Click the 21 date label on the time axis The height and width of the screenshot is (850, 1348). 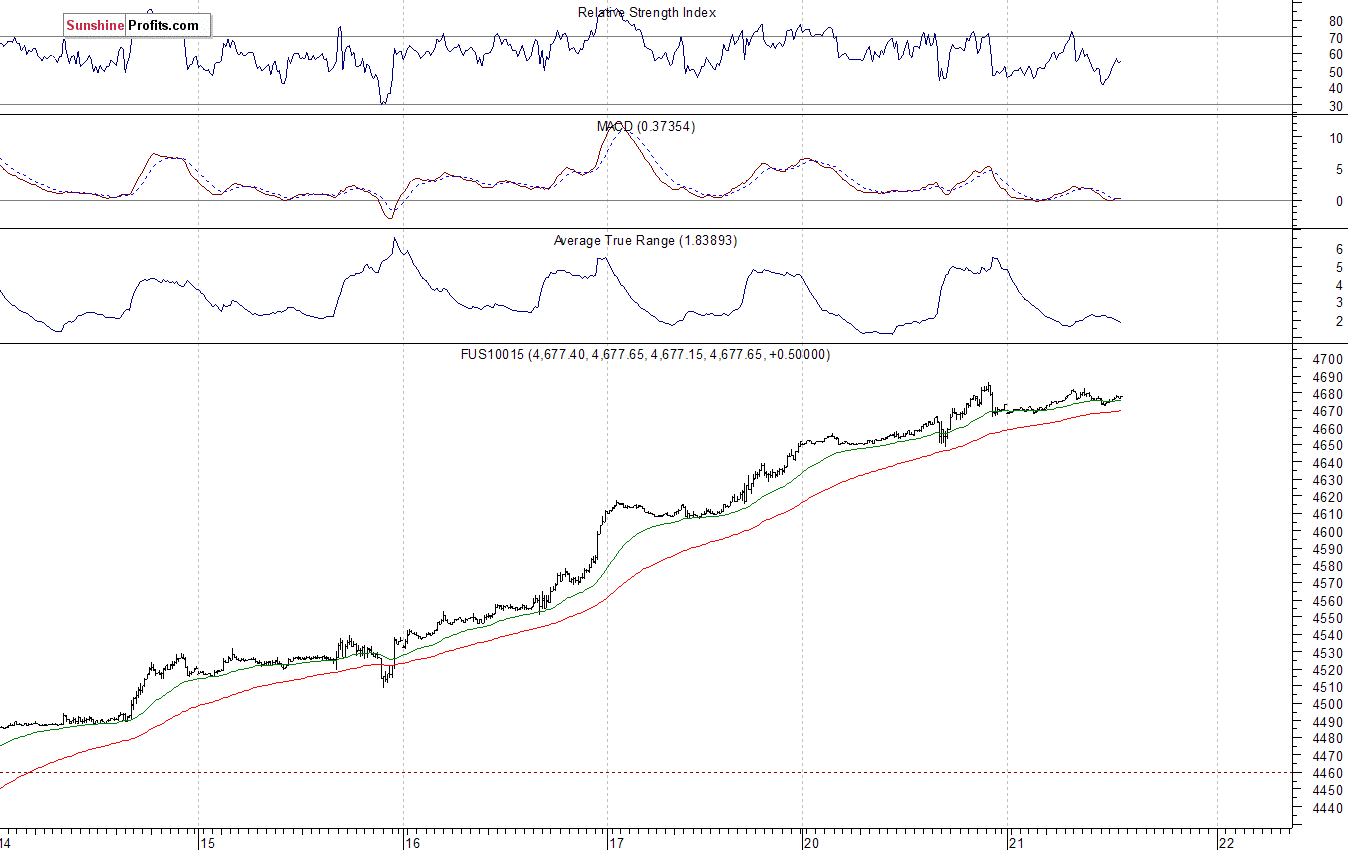pos(1017,843)
